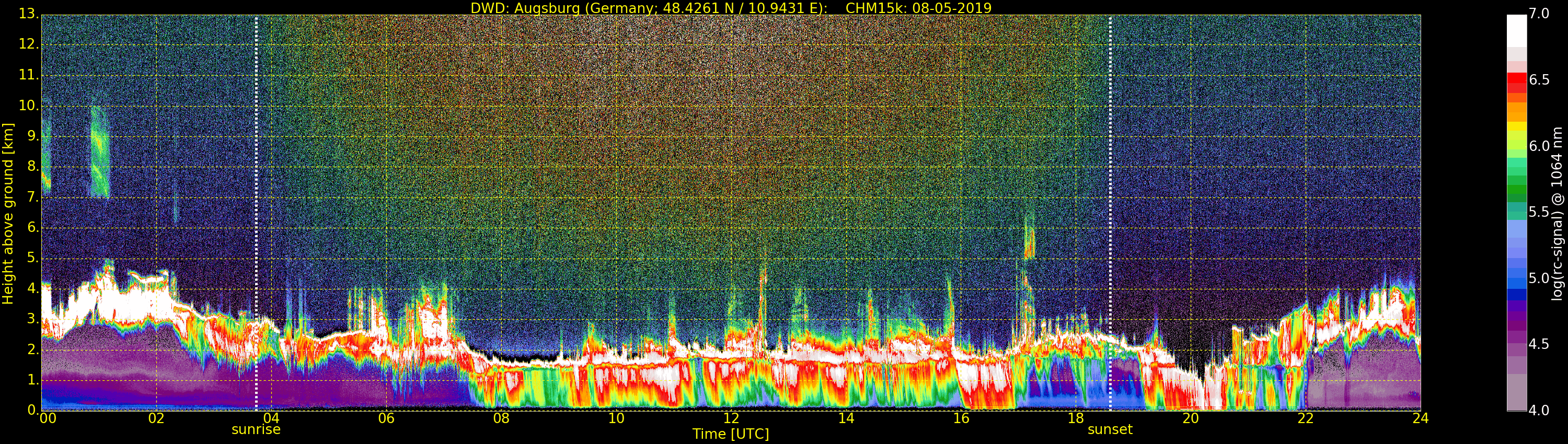1568x444 pixels.
Task: Click the white top of the colorbar
Action: 1516,29
